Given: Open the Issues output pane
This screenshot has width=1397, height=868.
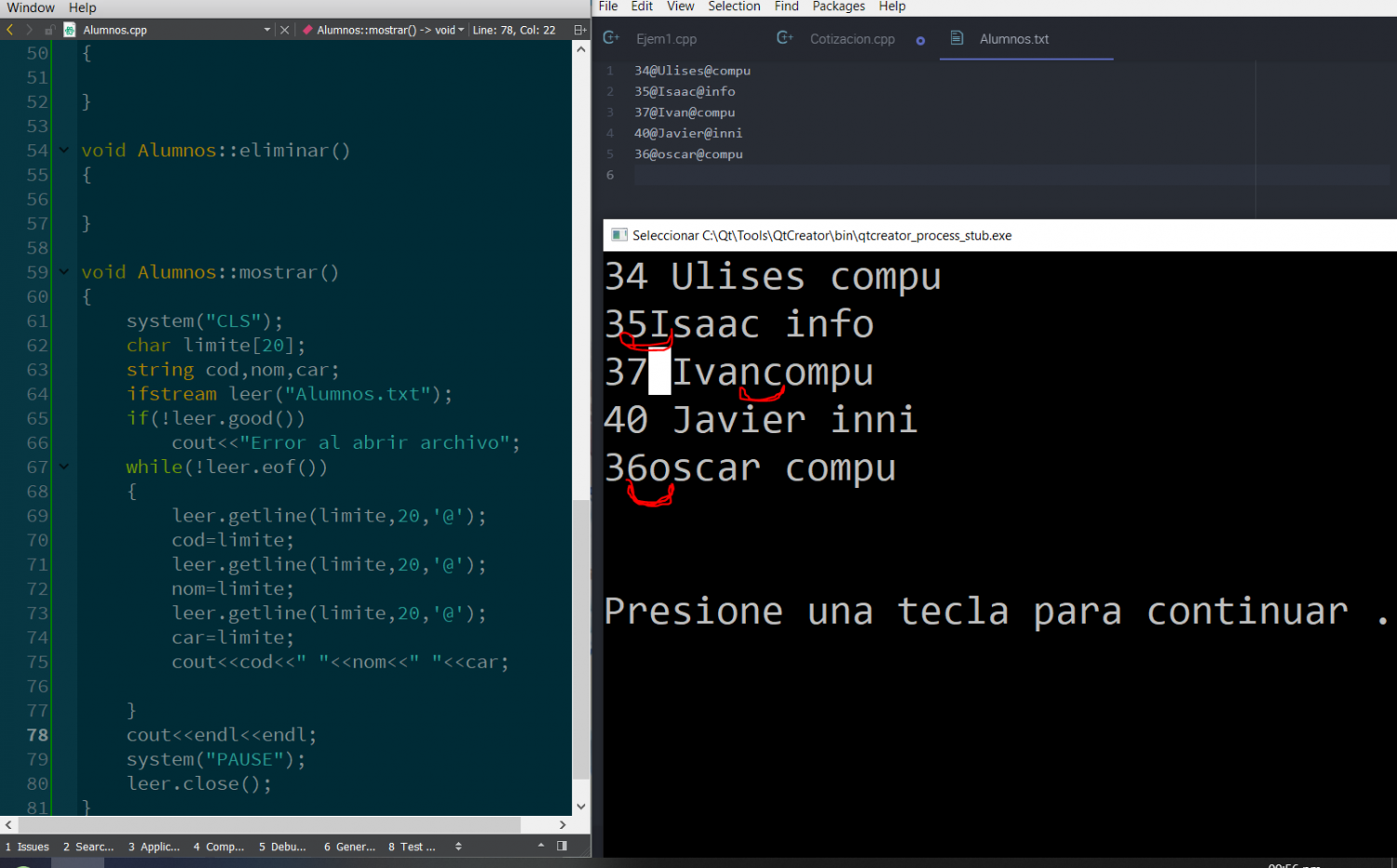Looking at the screenshot, I should click(27, 847).
